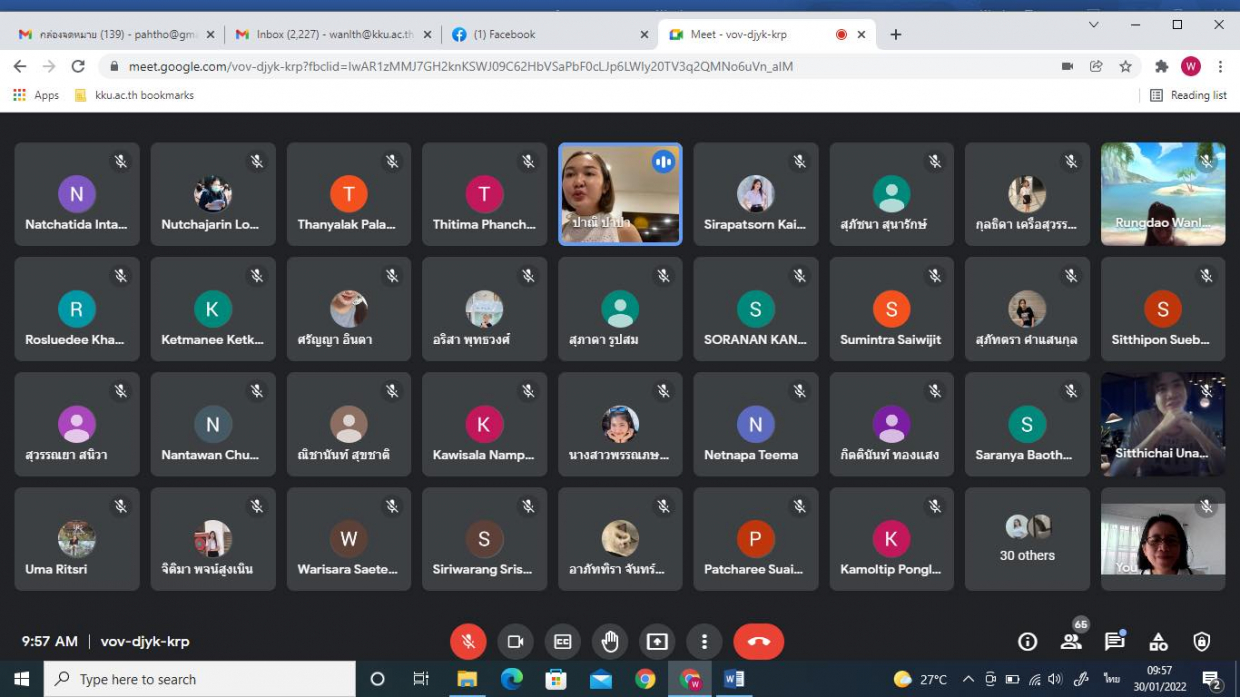1240x697 pixels.
Task: Open Chrome tab search chevron
Action: coord(1093,25)
